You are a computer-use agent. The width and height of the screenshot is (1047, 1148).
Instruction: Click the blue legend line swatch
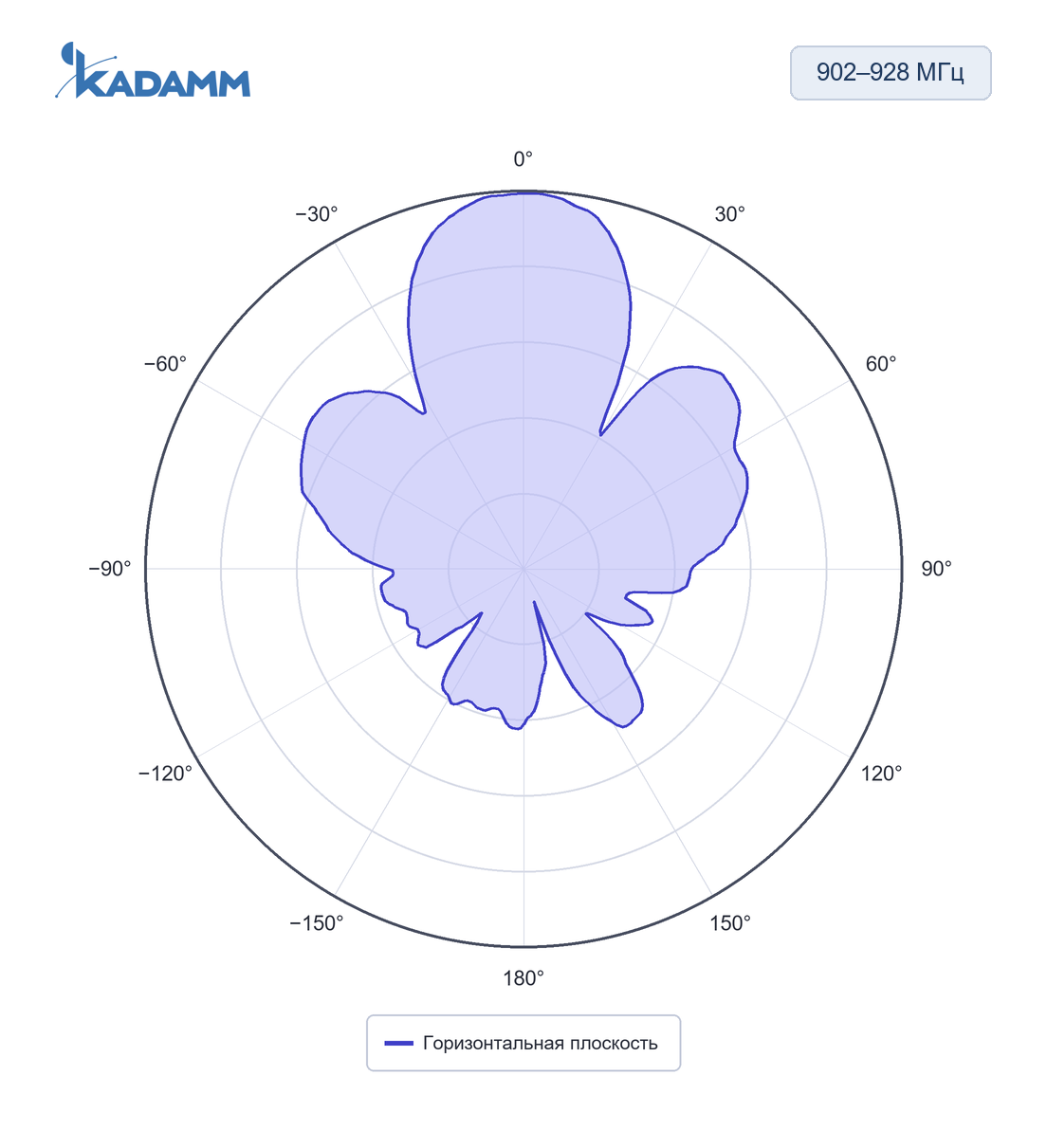pos(398,1044)
